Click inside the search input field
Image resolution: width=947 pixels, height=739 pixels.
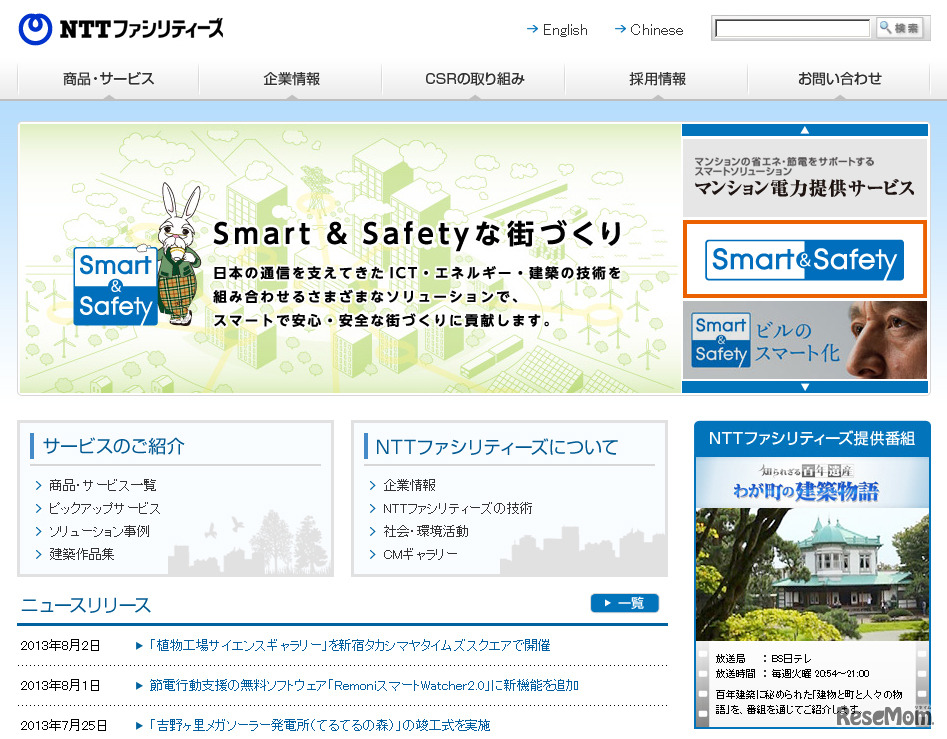tap(790, 28)
